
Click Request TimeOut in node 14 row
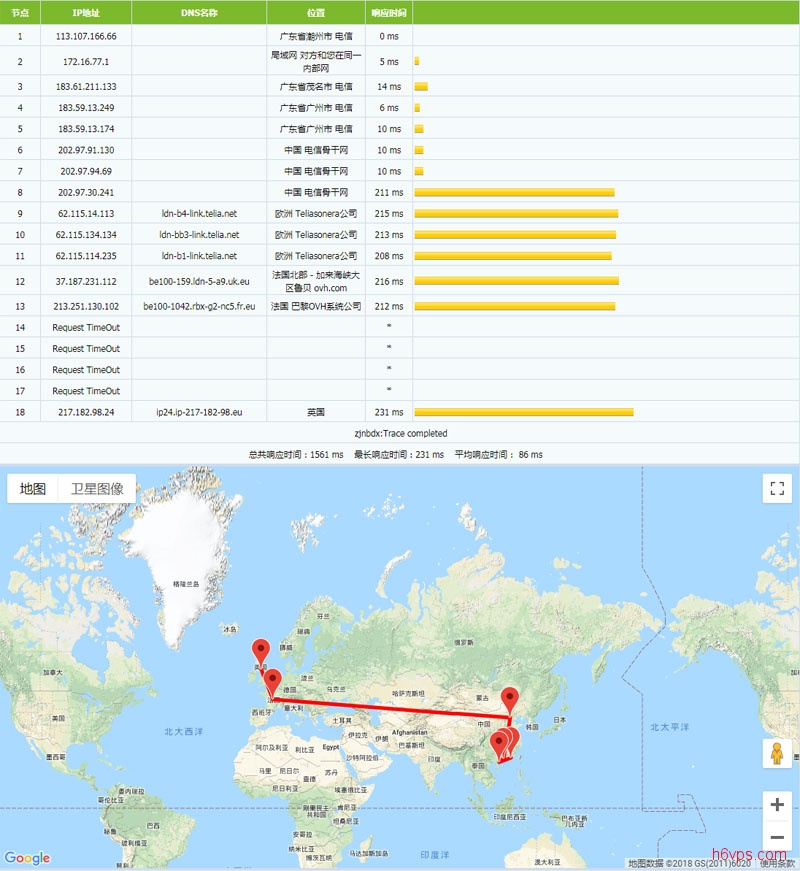click(x=86, y=327)
